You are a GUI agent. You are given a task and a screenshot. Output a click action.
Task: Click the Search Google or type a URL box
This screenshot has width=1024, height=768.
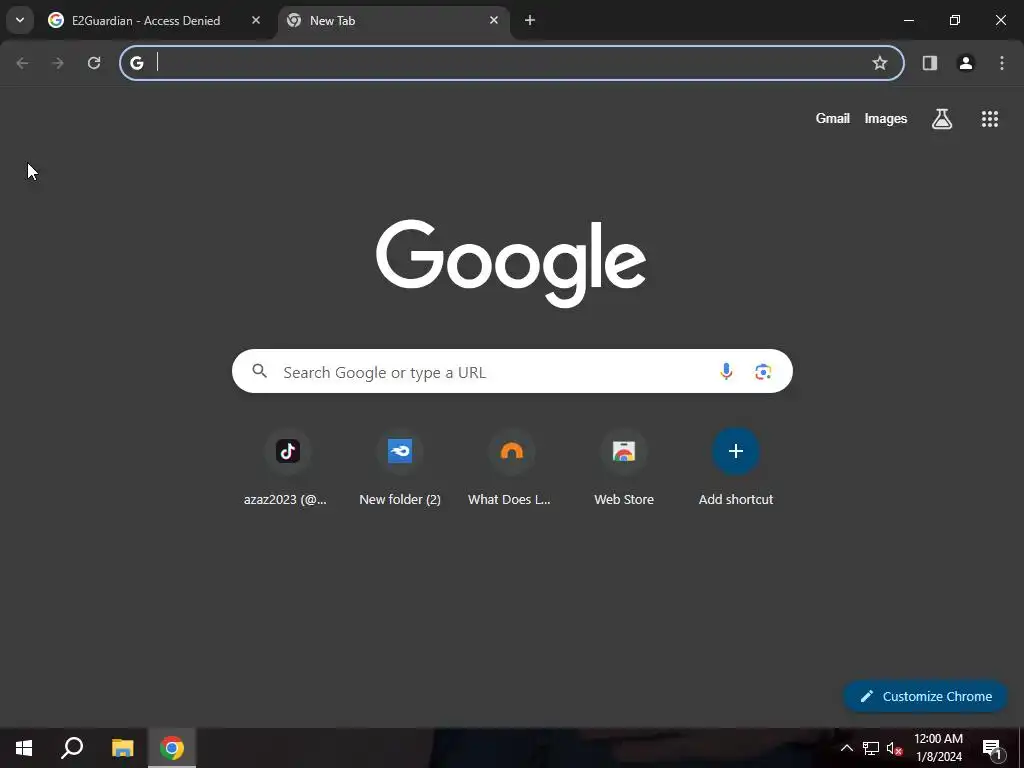[512, 371]
